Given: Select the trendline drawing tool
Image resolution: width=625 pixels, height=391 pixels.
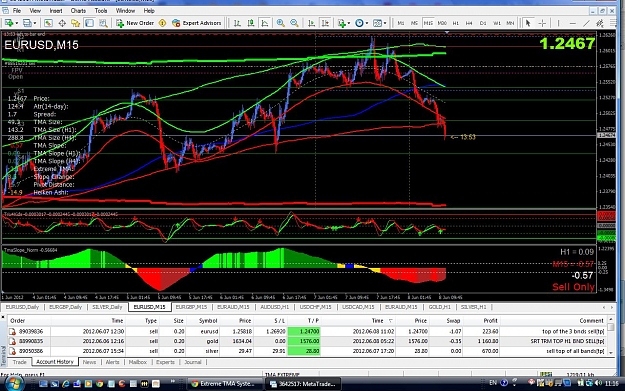Looking at the screenshot, I should (x=586, y=23).
